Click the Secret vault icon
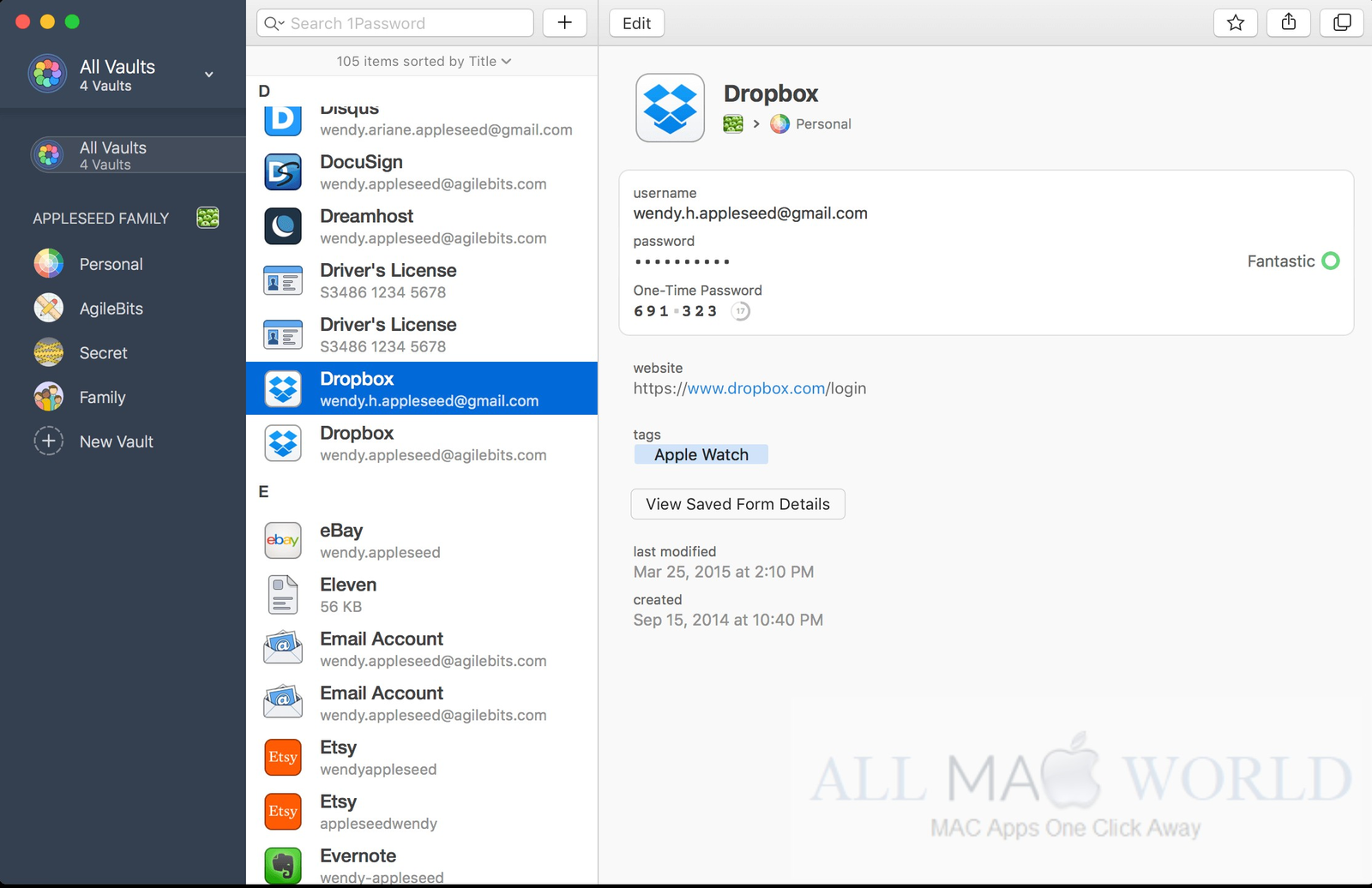 point(49,352)
